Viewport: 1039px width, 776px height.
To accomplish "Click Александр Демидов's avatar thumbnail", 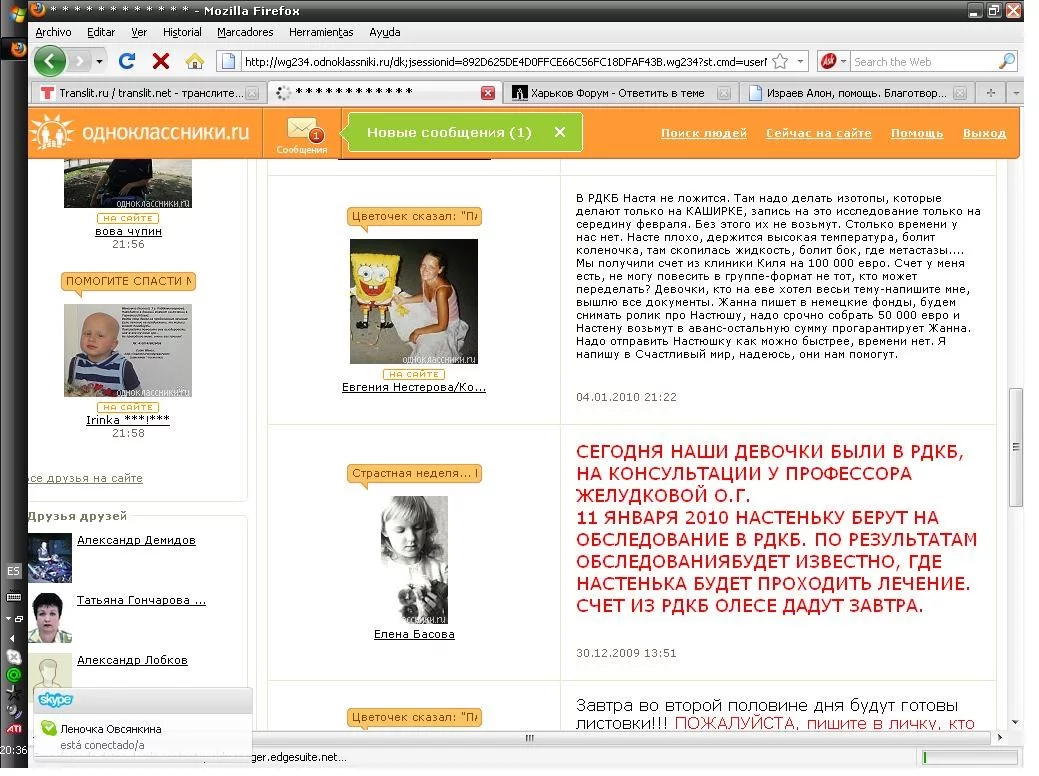I will pyautogui.click(x=50, y=559).
